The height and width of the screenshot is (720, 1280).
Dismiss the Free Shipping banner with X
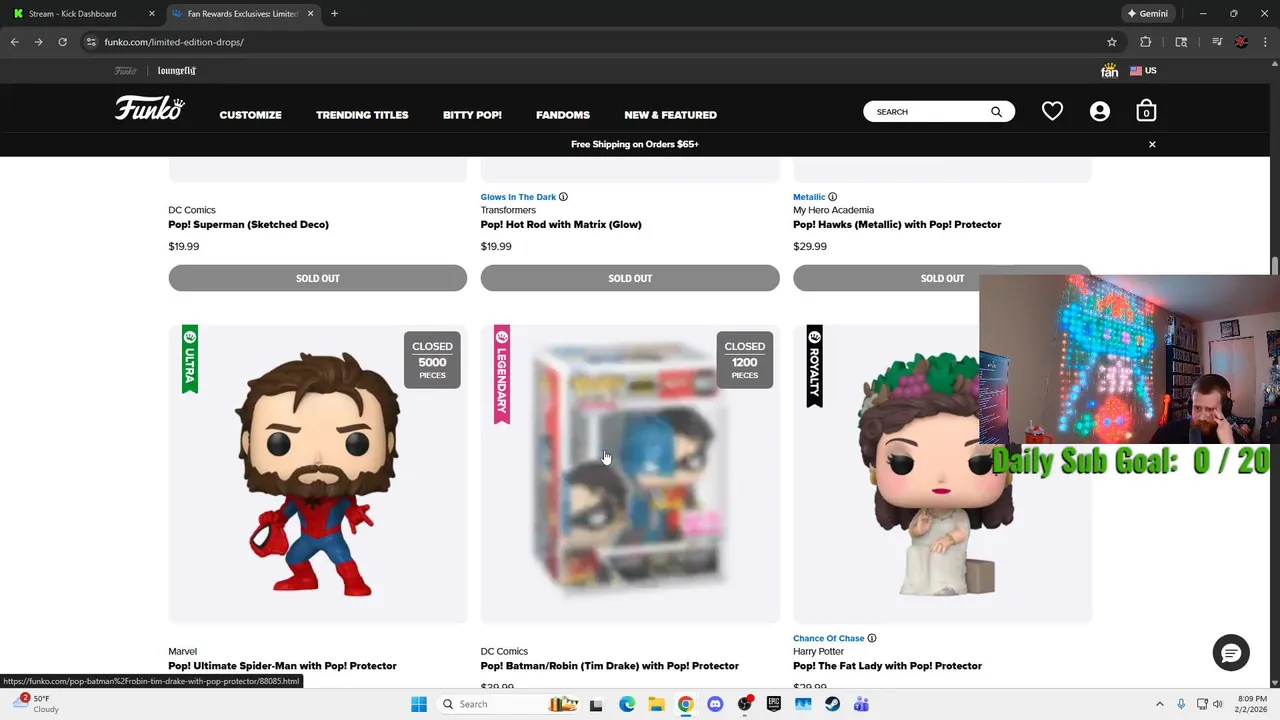(x=1152, y=144)
